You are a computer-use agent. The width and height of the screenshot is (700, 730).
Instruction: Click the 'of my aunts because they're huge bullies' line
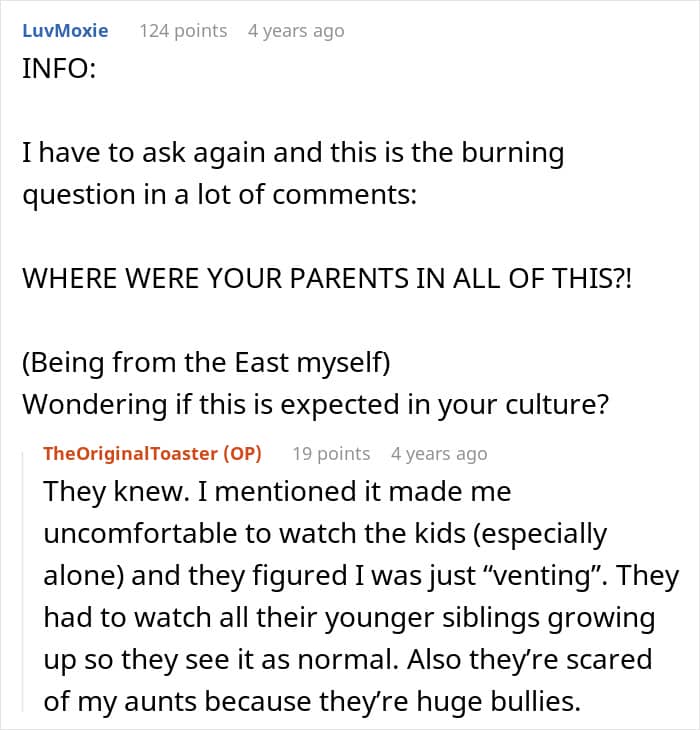312,702
